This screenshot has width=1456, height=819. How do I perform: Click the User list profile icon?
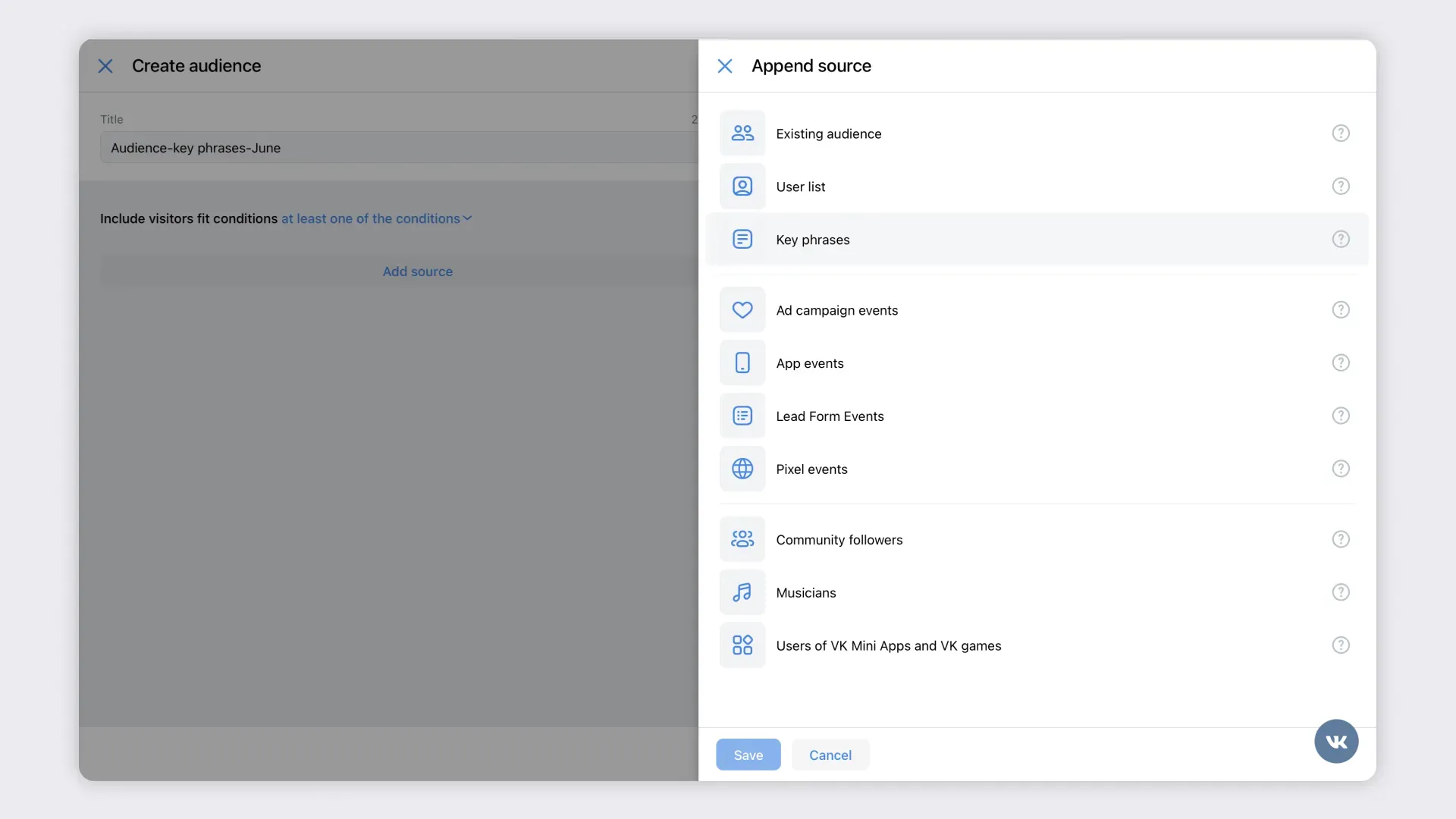pos(742,187)
